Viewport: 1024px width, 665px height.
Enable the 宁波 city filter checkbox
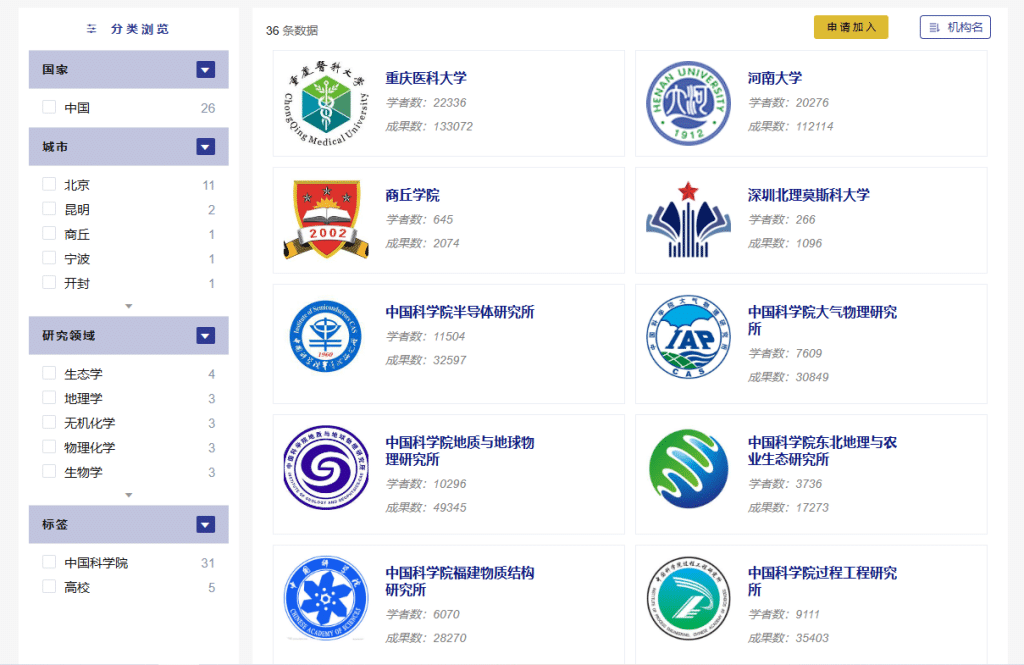coord(49,258)
